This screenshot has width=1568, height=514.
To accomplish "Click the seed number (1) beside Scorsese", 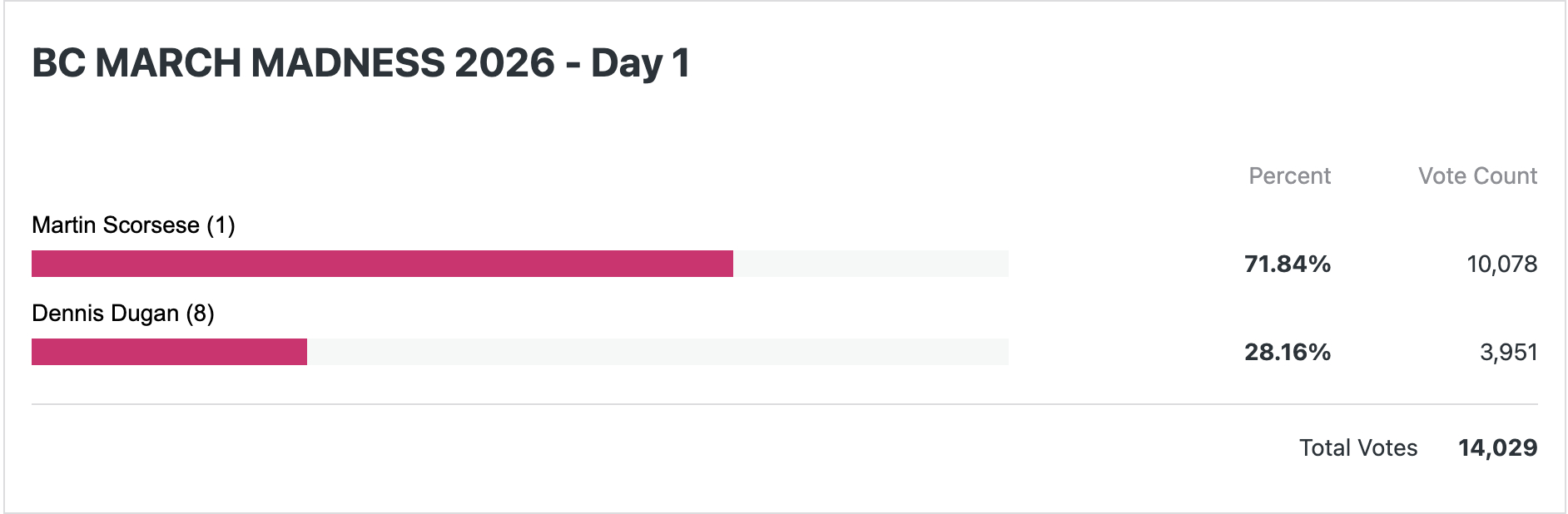I will 221,225.
